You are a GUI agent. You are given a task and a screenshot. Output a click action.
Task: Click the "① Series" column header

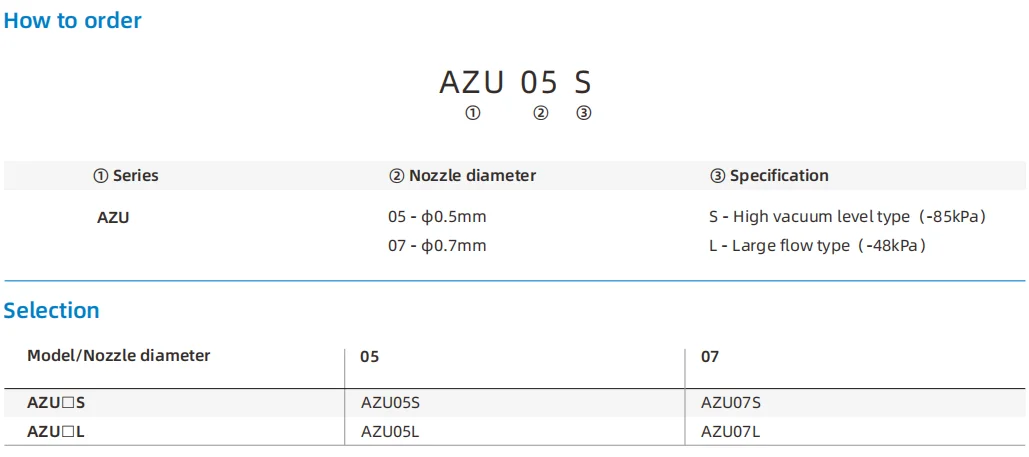click(126, 175)
